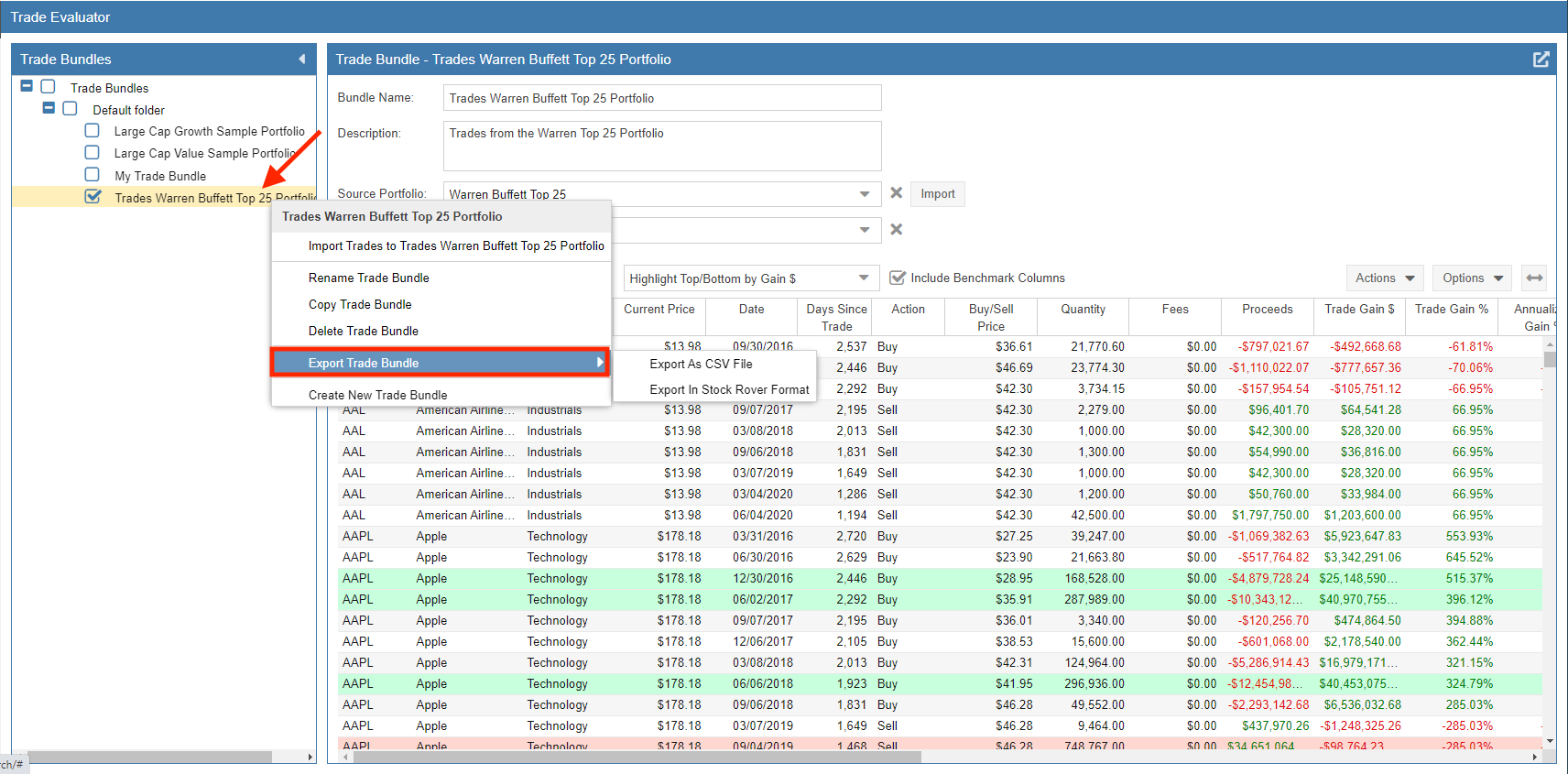
Task: Sort by Date column header
Action: click(752, 317)
